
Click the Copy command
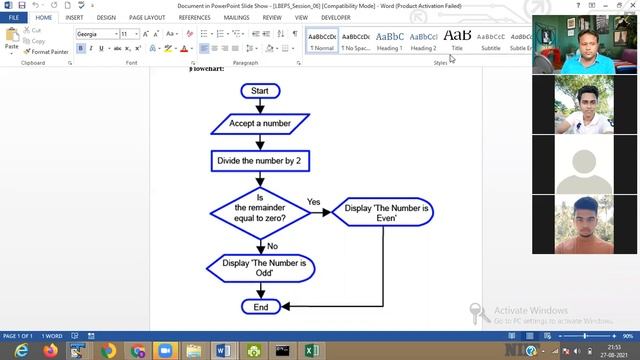tap(34, 41)
